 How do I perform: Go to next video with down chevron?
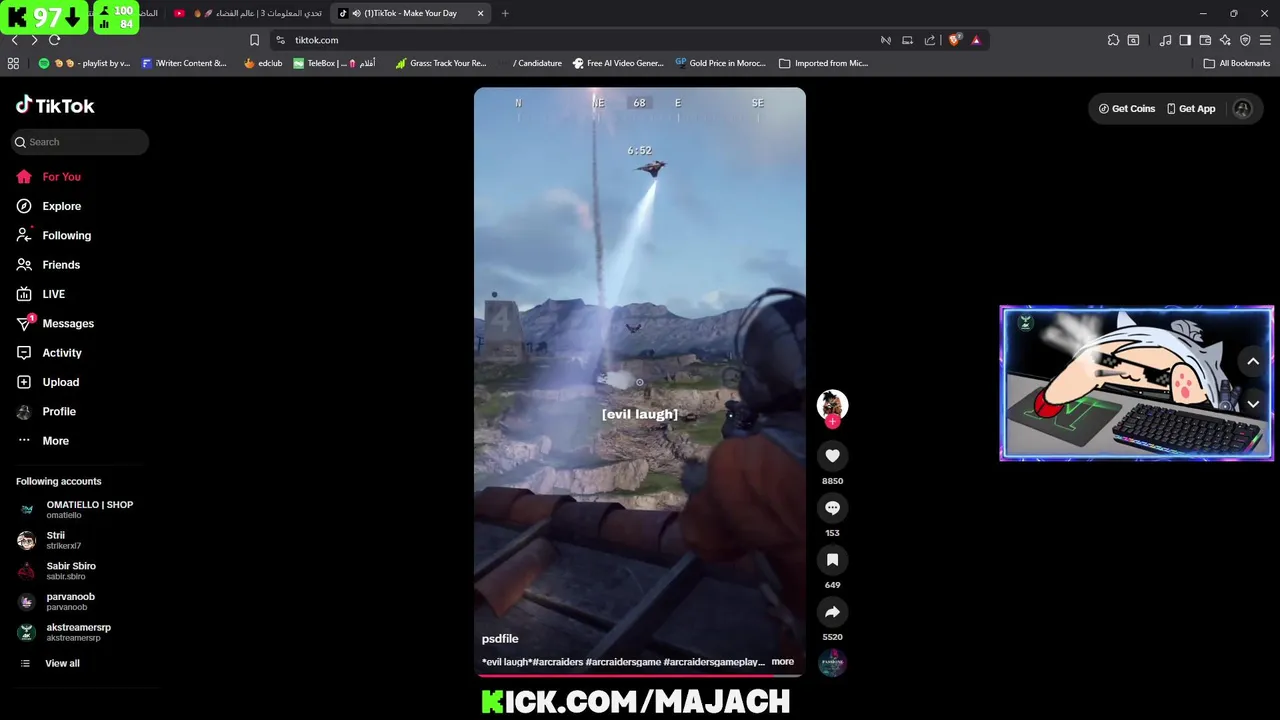tap(1253, 404)
